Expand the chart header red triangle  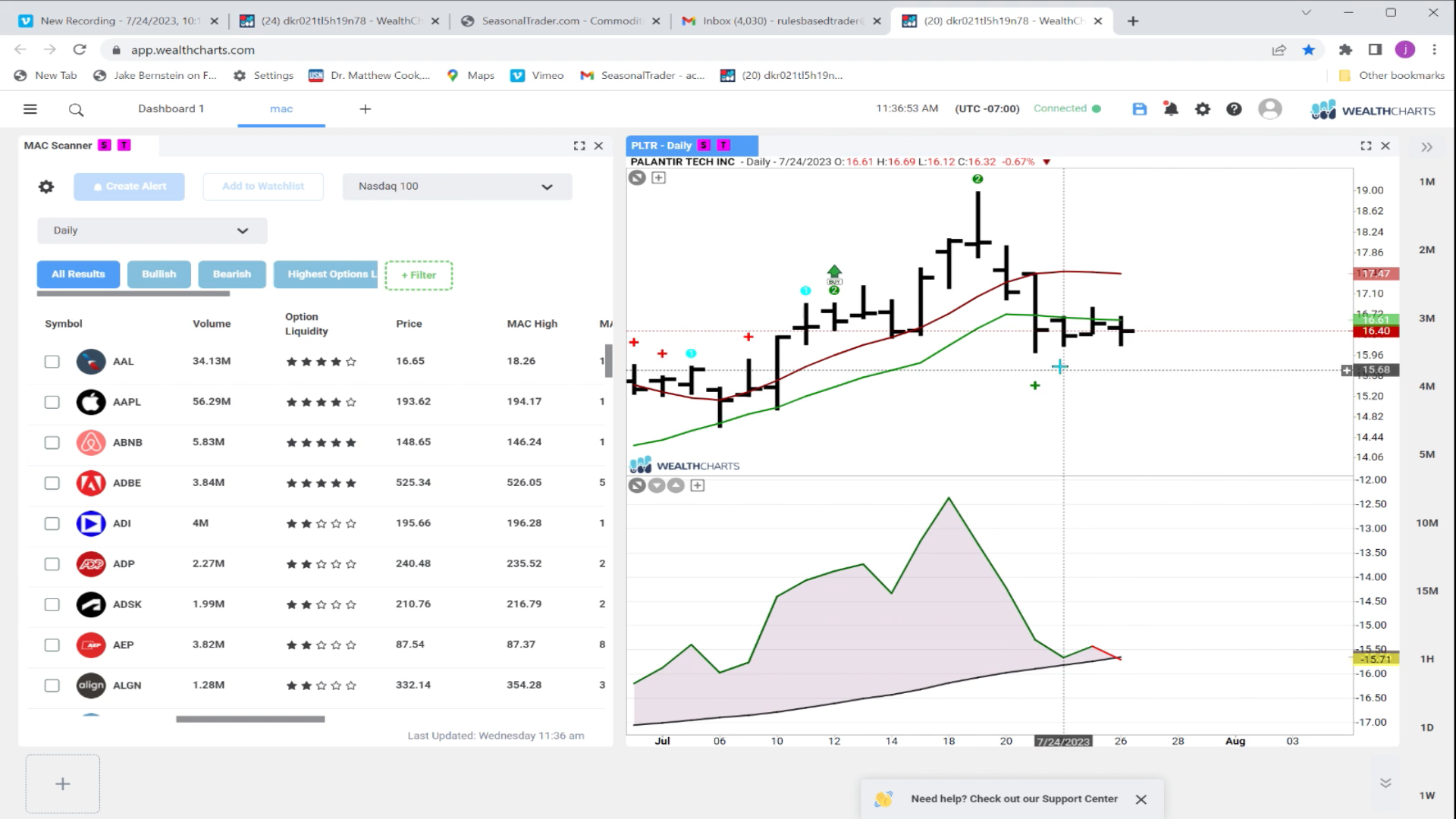(1046, 162)
